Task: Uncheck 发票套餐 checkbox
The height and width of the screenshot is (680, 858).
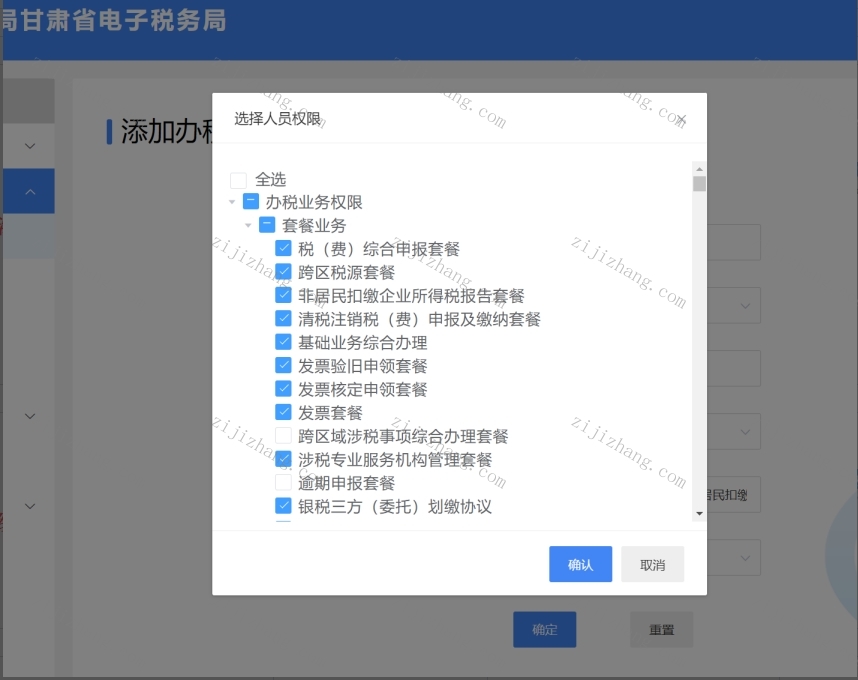Action: point(283,411)
